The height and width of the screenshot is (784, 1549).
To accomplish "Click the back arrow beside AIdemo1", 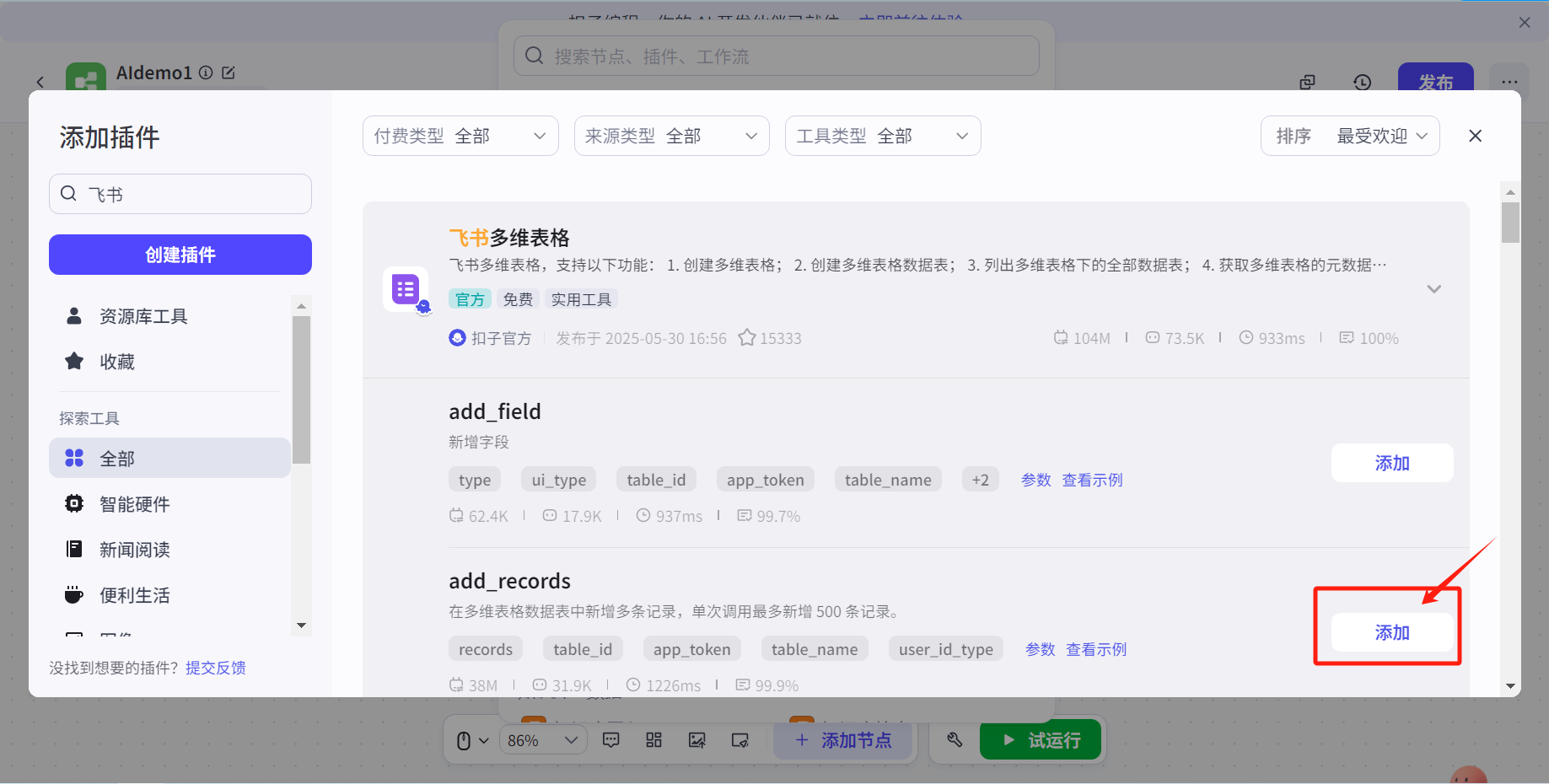I will [x=40, y=82].
